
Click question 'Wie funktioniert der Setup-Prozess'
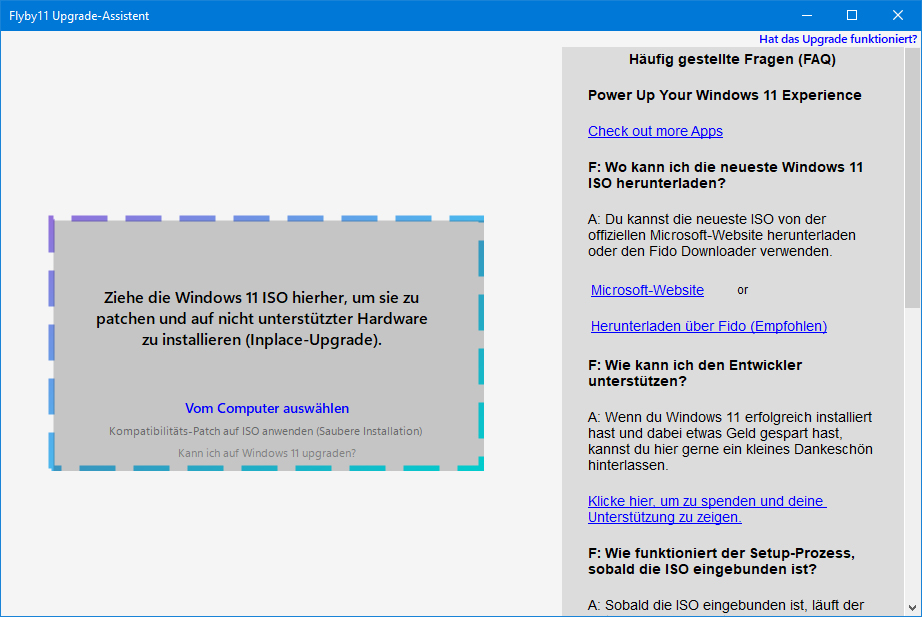(x=721, y=561)
